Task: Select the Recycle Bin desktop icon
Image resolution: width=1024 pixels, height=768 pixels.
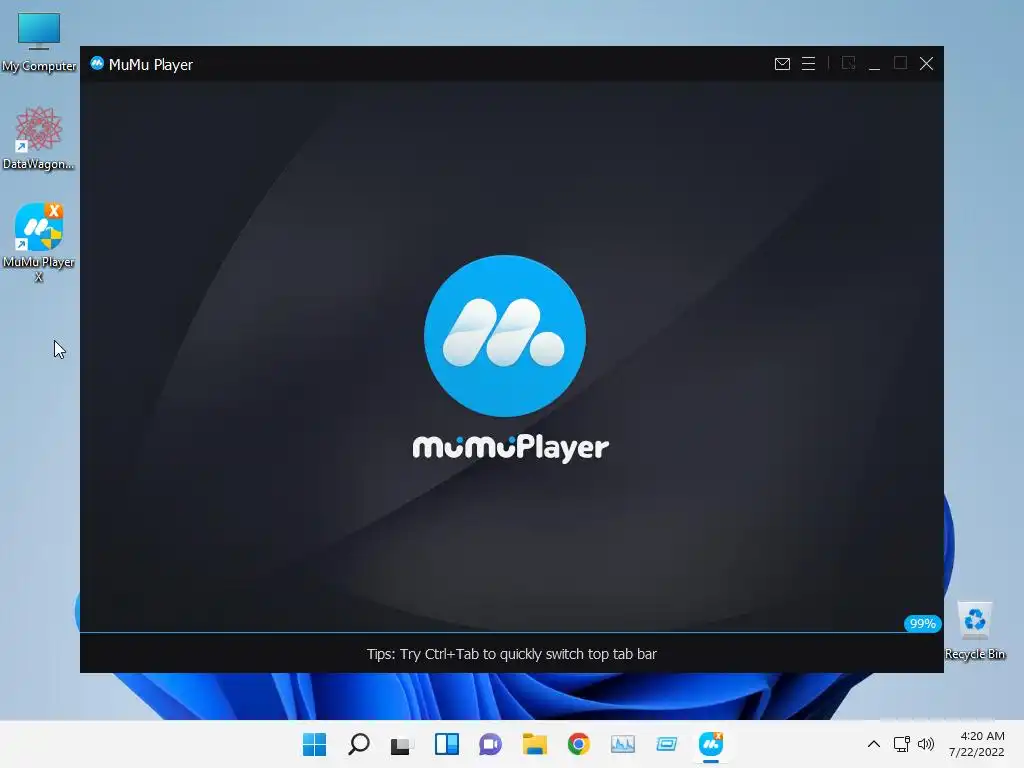Action: tap(974, 631)
